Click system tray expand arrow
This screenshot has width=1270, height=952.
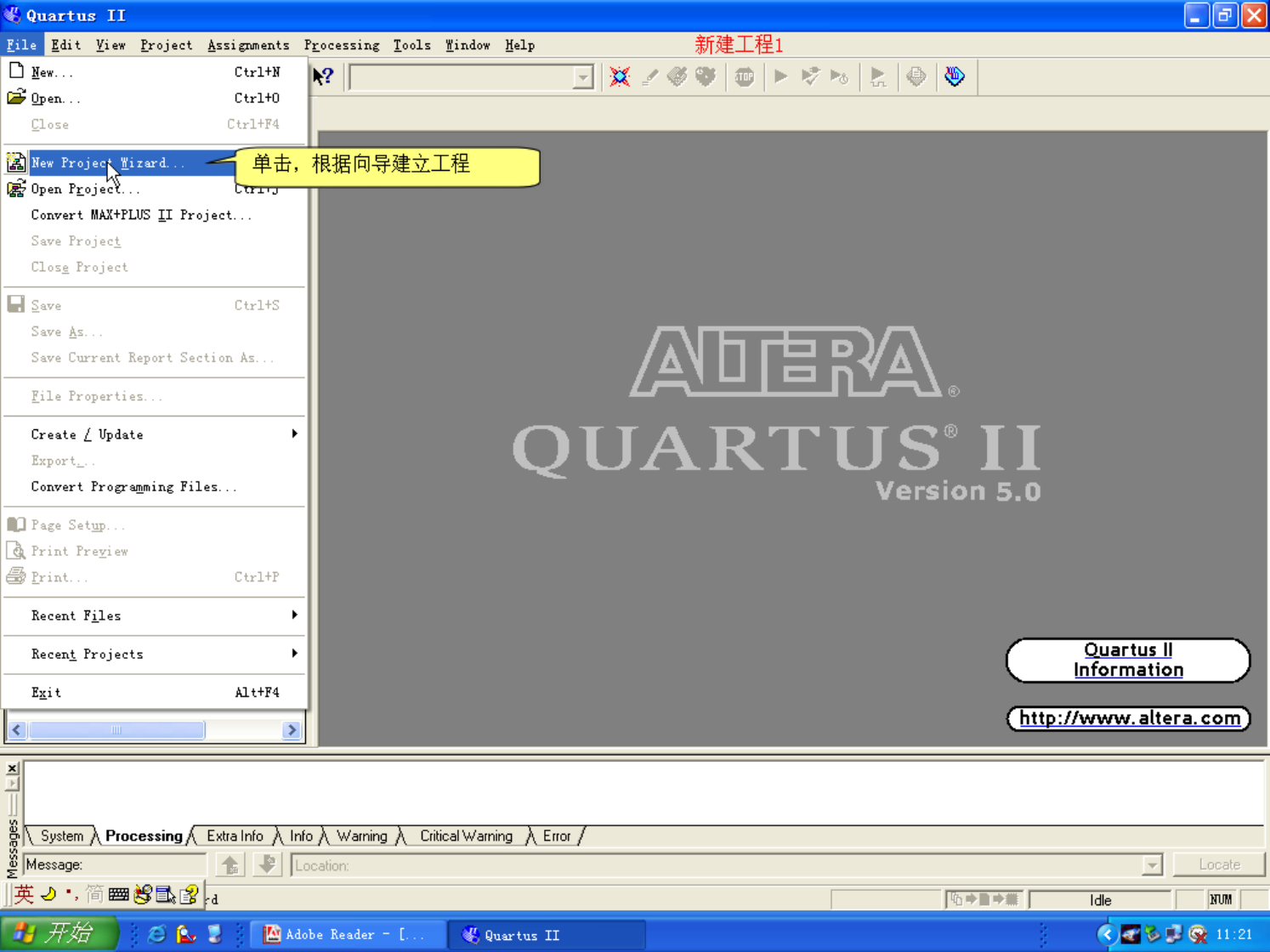click(x=1106, y=934)
